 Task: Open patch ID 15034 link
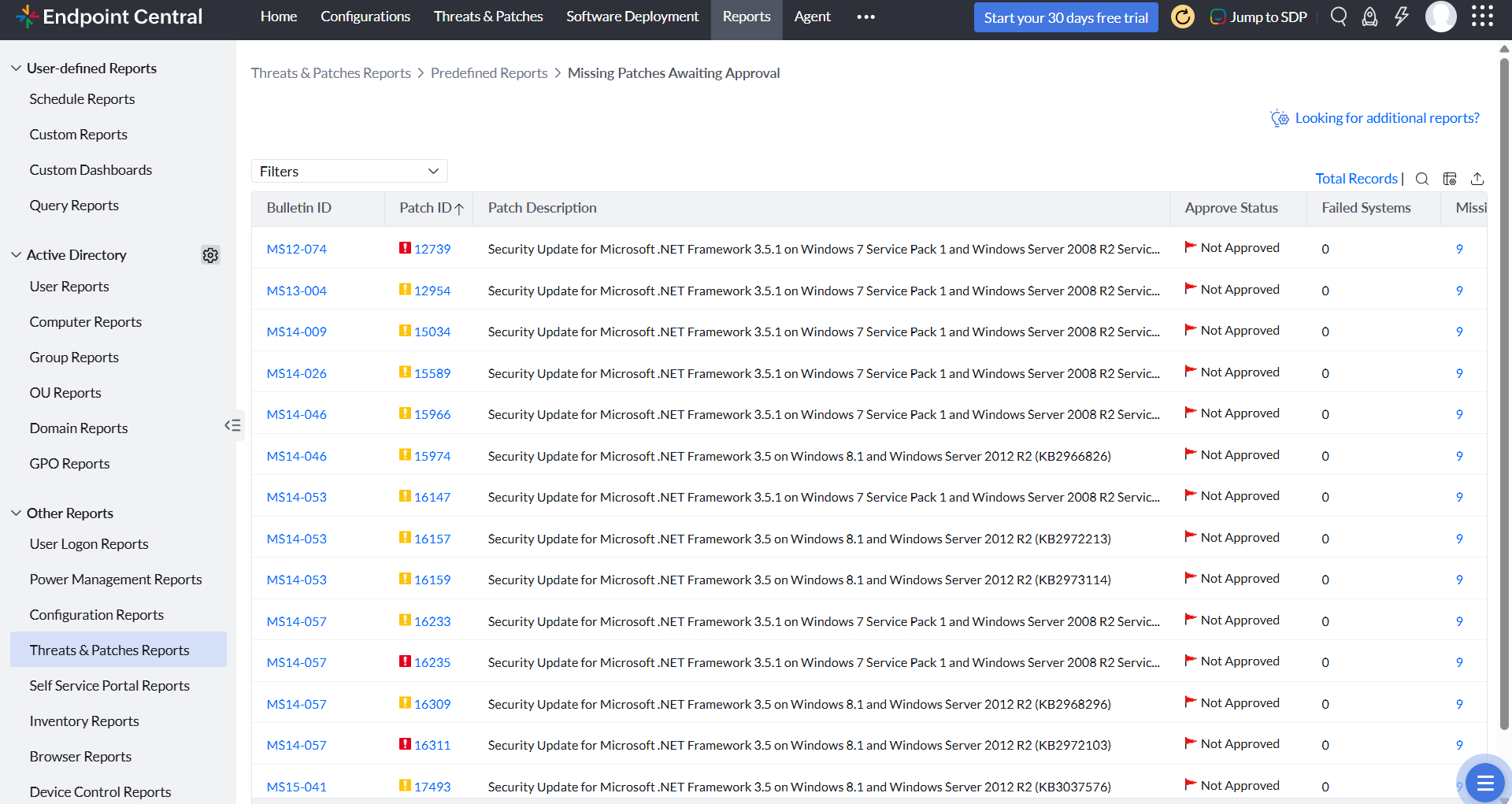tap(432, 332)
